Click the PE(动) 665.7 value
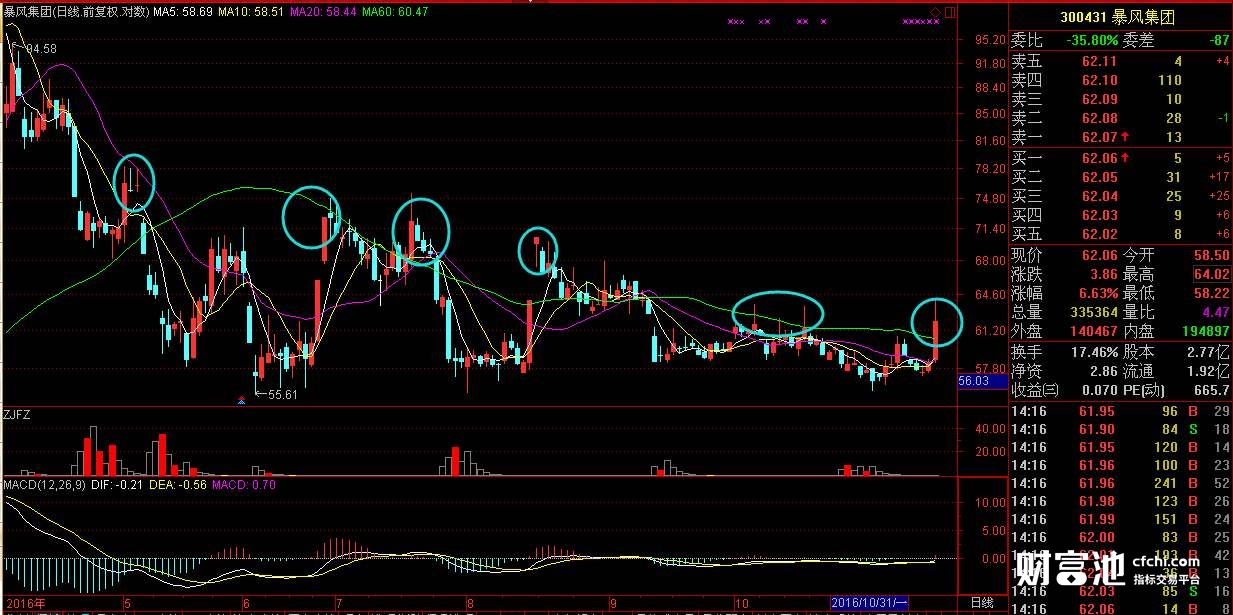1233x615 pixels. tap(1210, 390)
